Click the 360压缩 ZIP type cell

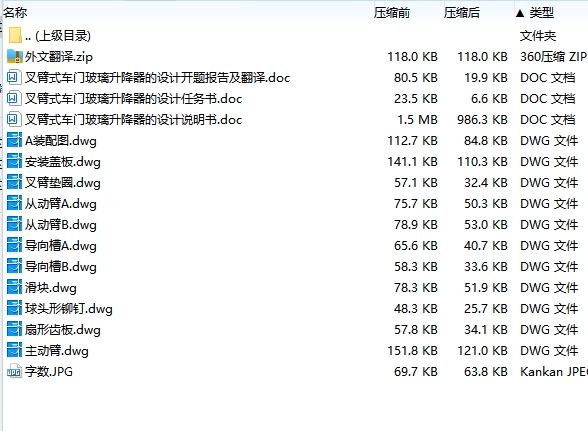coord(554,56)
